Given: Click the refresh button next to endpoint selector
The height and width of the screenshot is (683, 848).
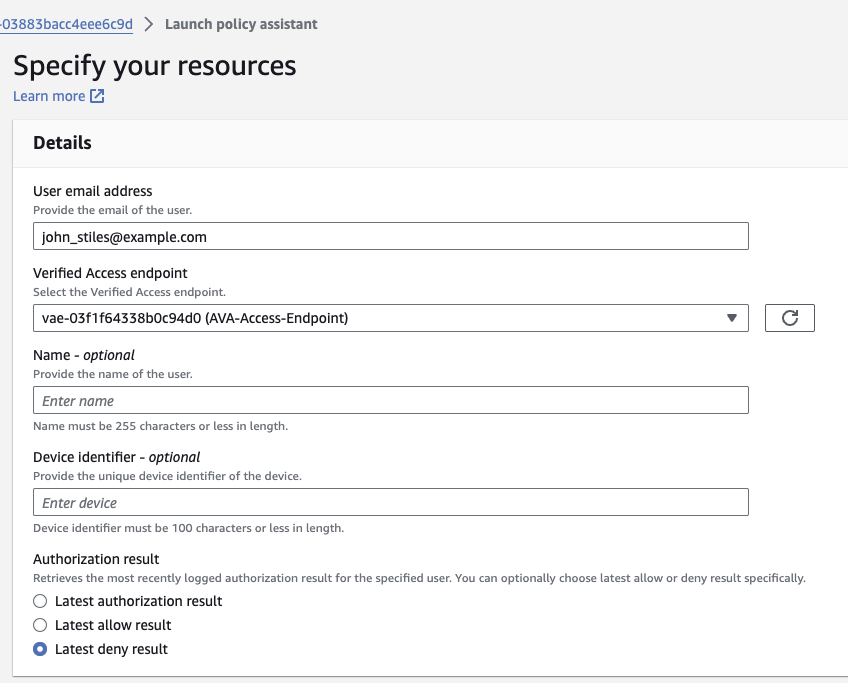Looking at the screenshot, I should (789, 317).
